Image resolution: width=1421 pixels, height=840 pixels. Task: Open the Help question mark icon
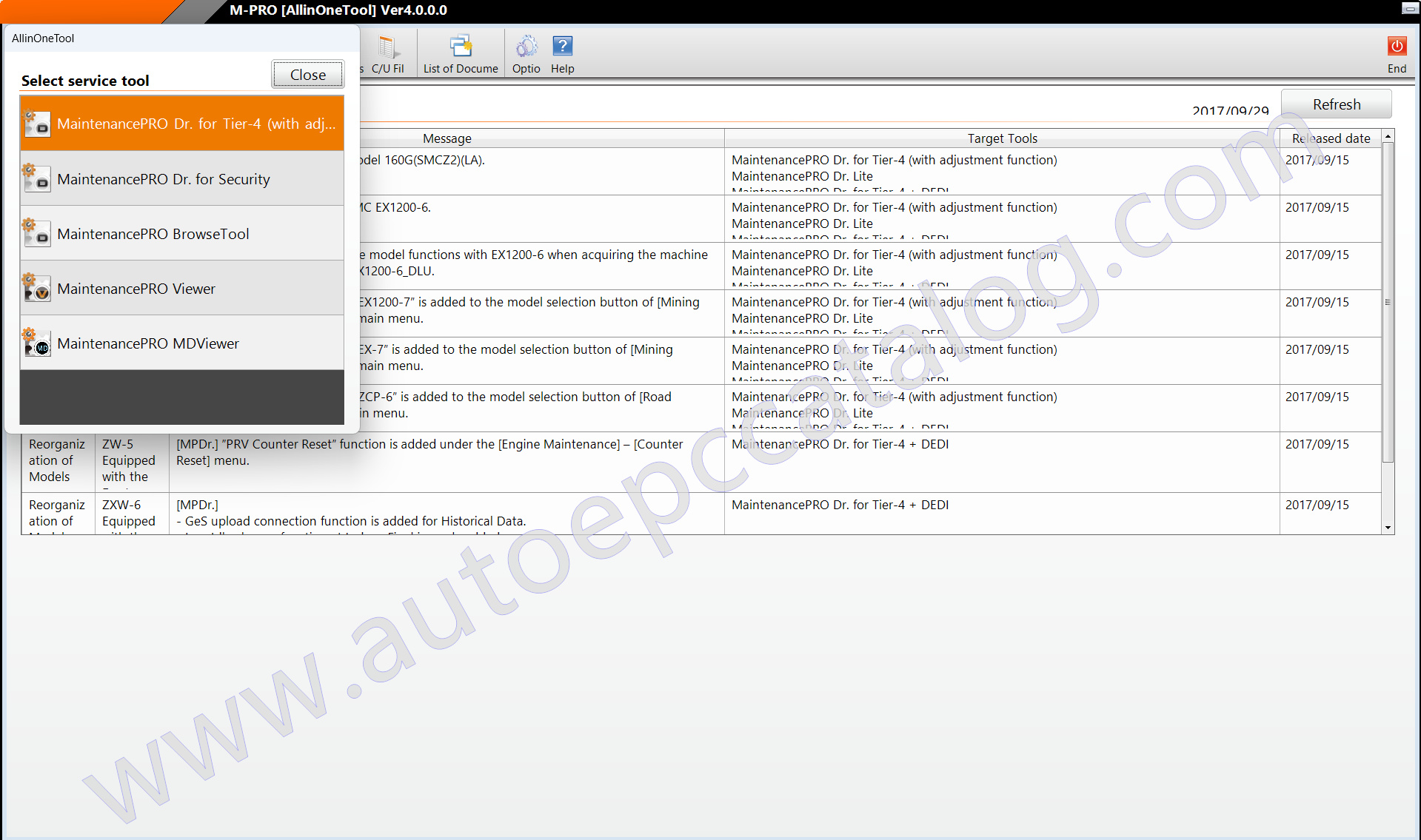[x=562, y=47]
